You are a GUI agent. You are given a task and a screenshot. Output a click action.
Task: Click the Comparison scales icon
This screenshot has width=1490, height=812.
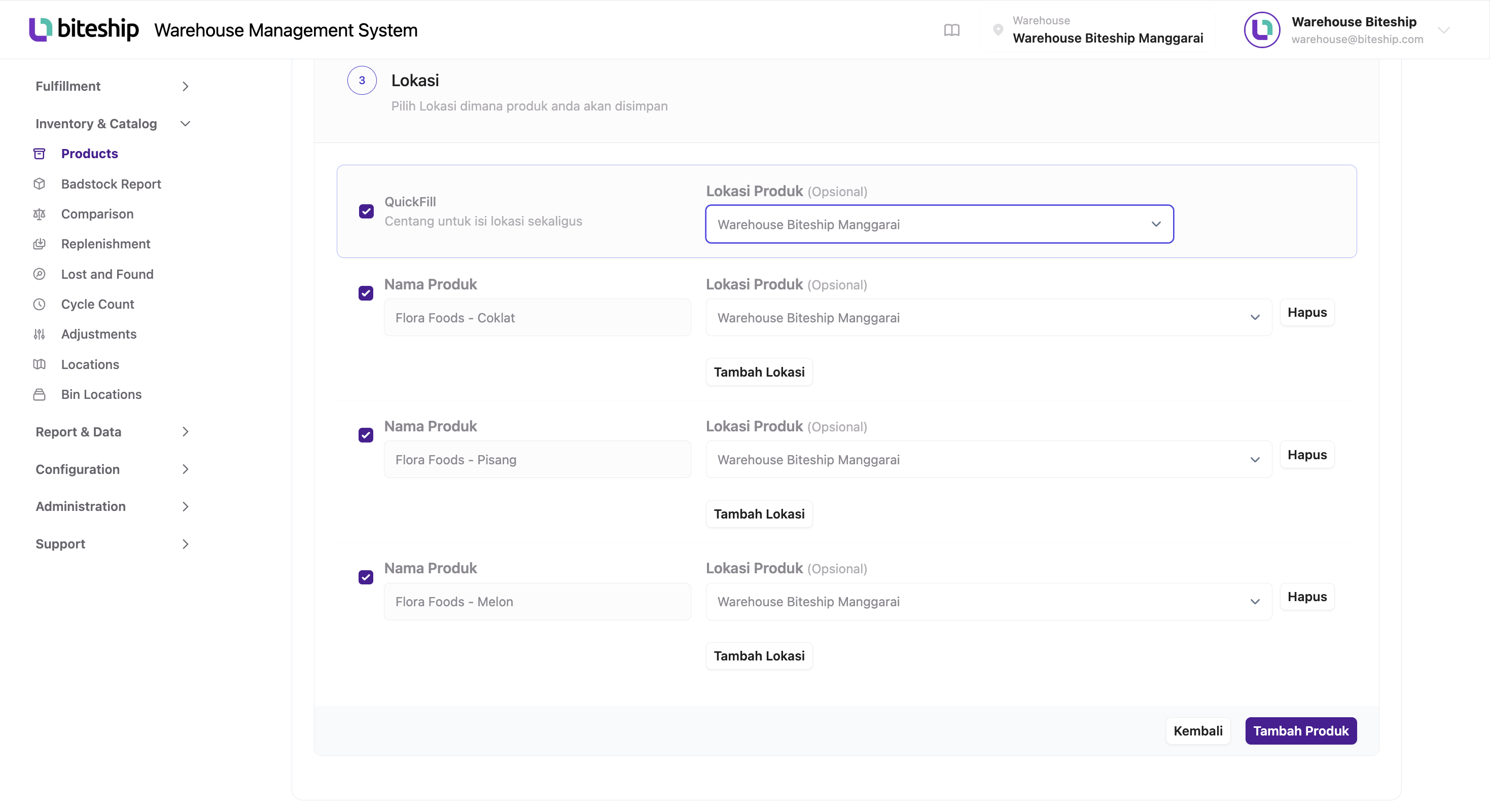[x=40, y=214]
